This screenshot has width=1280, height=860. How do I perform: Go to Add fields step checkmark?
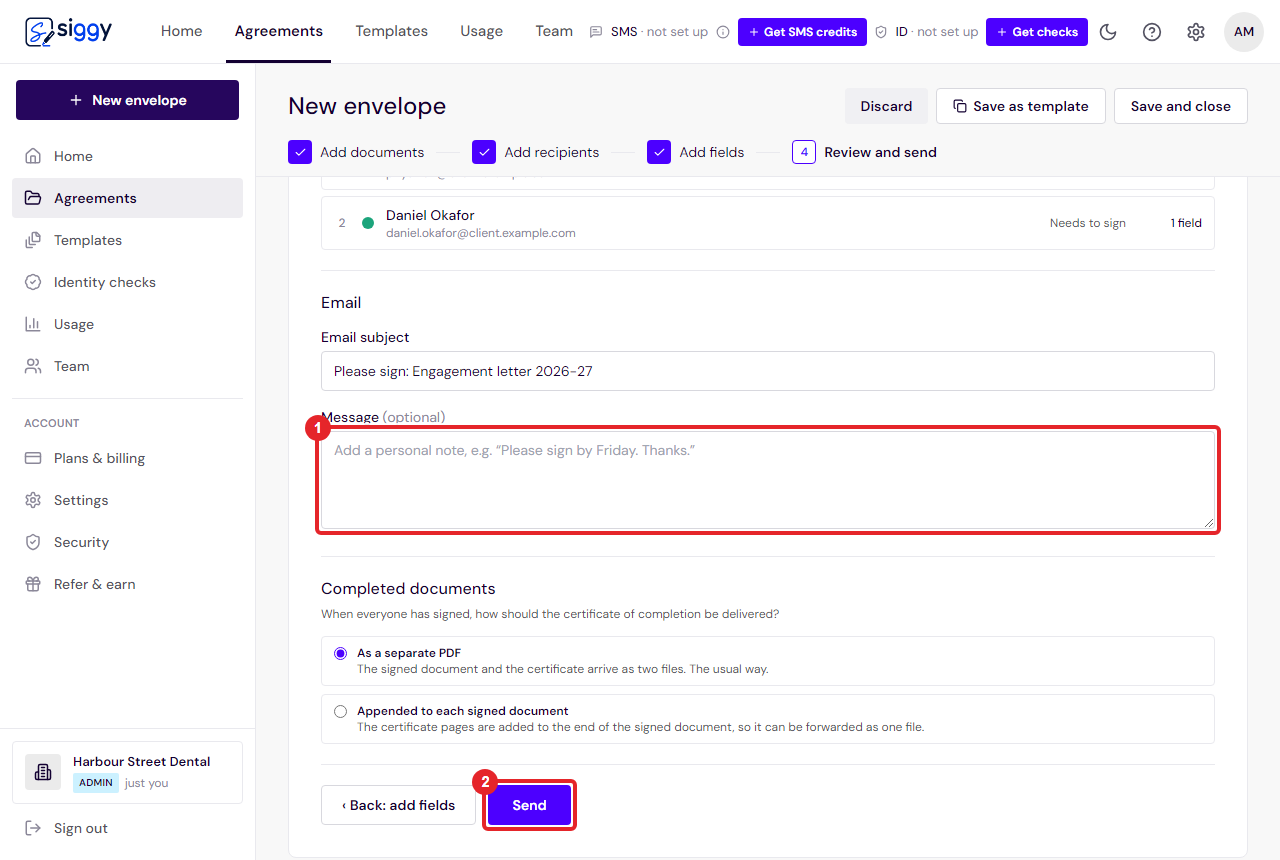(659, 152)
